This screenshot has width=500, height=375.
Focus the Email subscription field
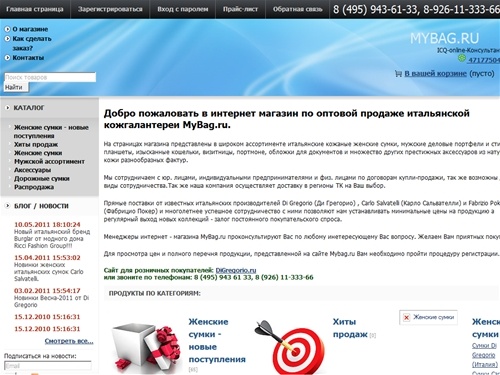click(48, 366)
